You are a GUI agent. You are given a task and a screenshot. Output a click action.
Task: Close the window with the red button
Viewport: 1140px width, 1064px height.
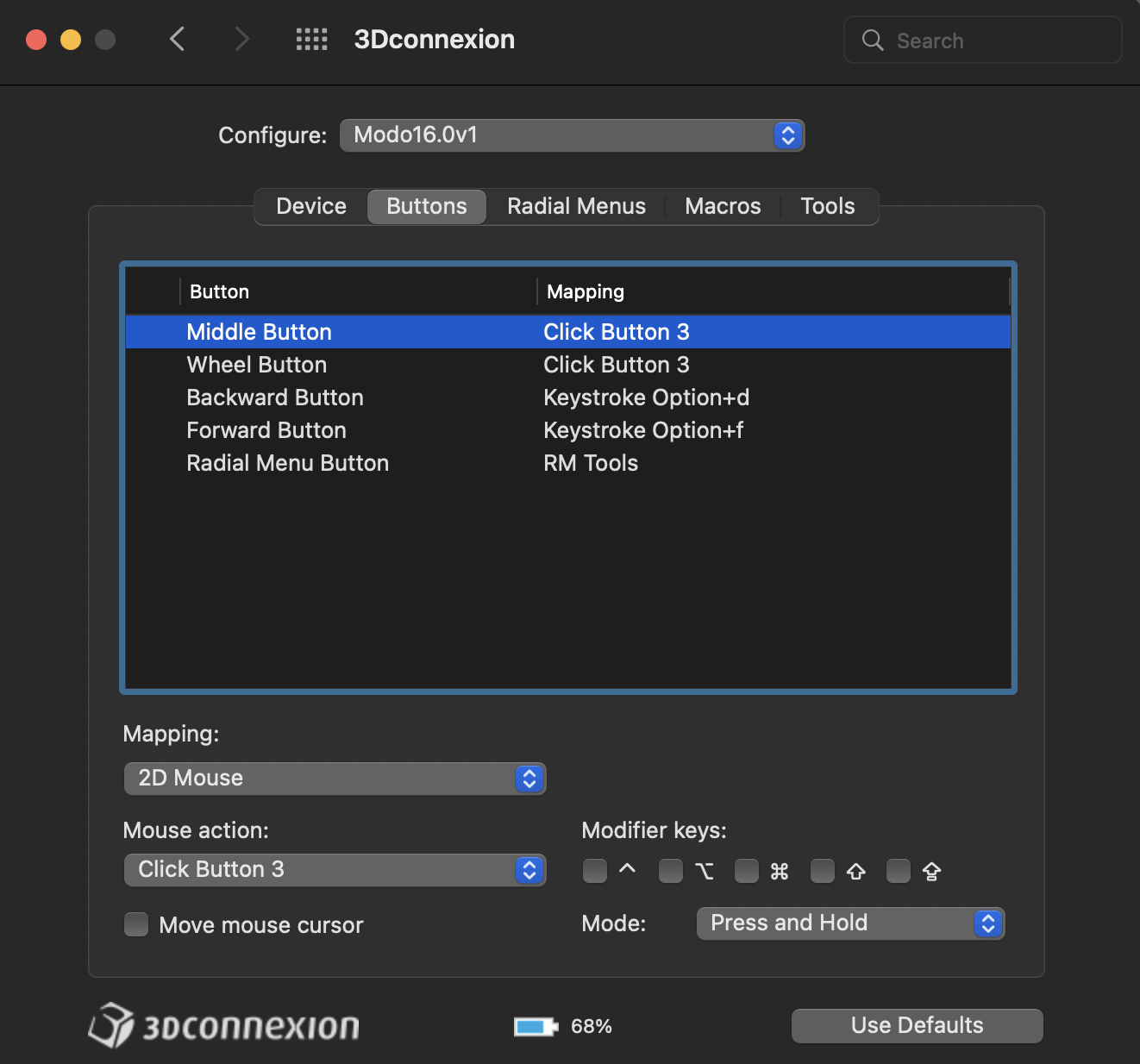(36, 40)
